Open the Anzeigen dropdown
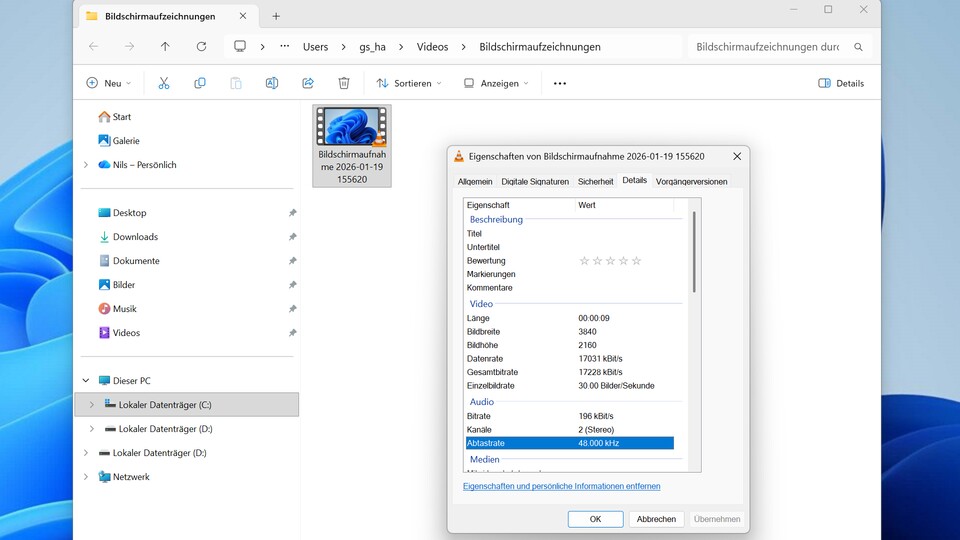960x540 pixels. (496, 83)
